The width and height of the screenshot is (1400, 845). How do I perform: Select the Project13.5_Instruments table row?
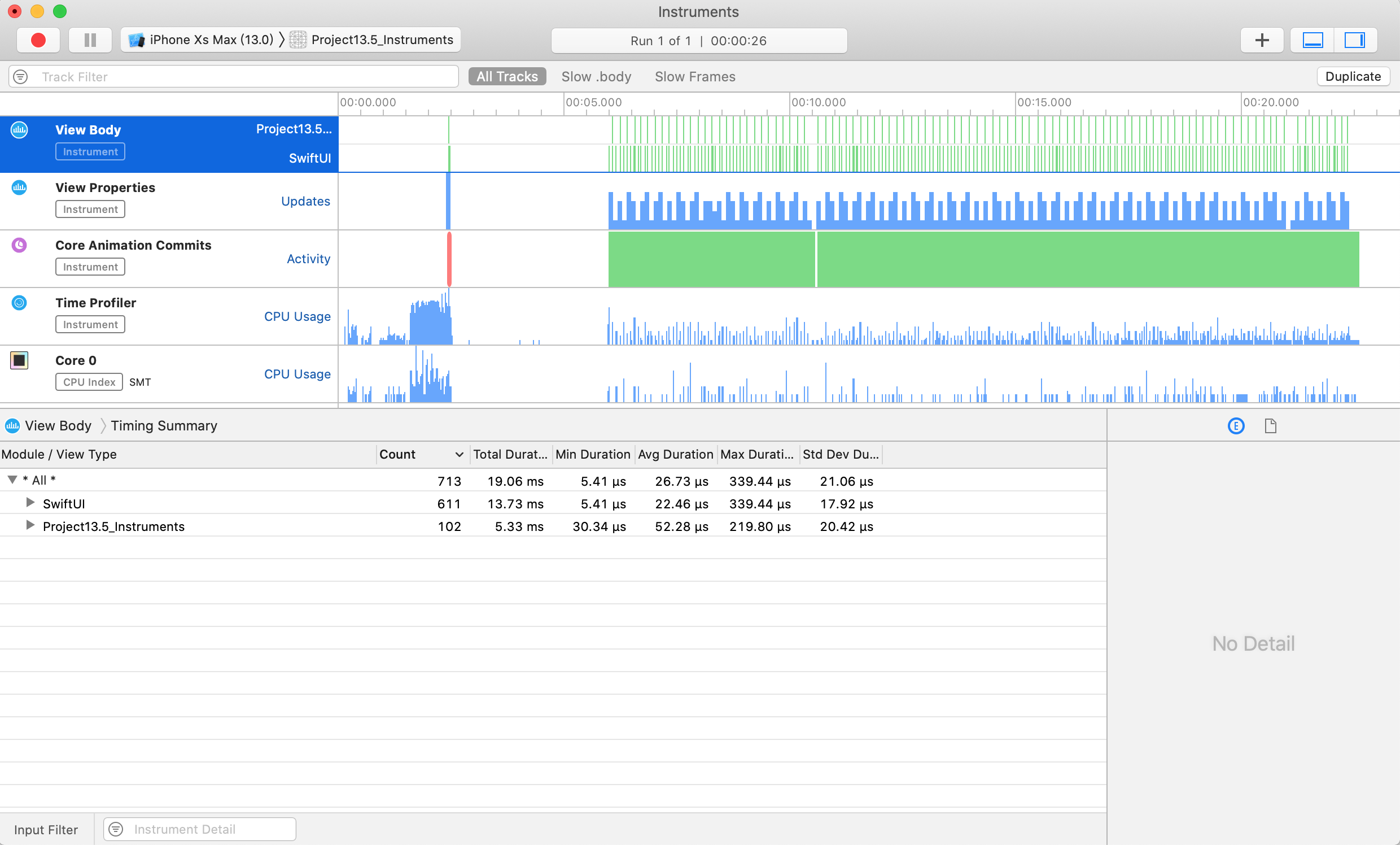pyautogui.click(x=553, y=526)
